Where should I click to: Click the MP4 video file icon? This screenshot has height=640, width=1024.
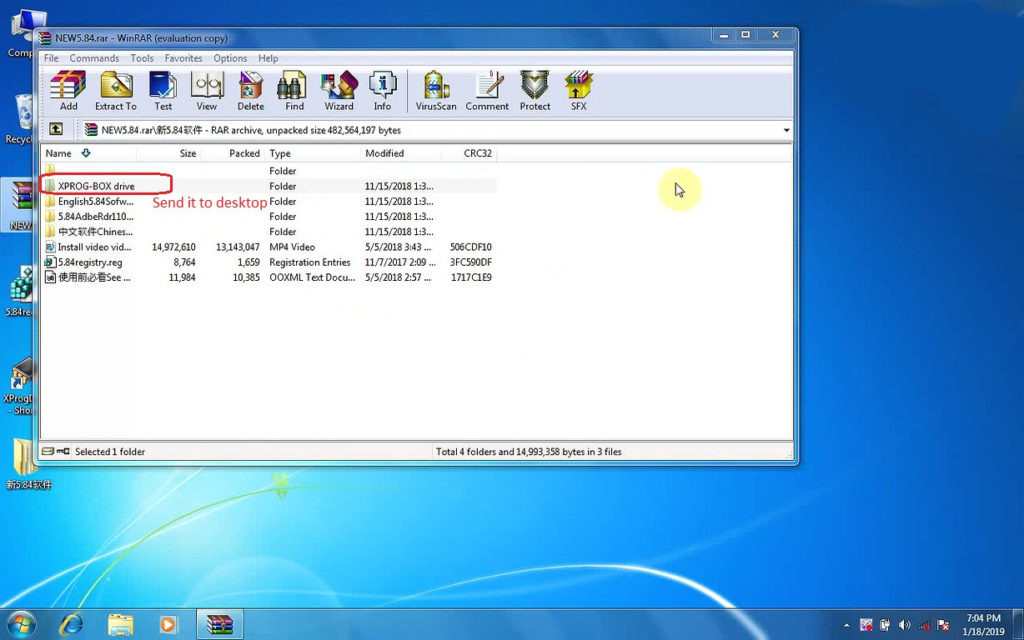(x=50, y=247)
